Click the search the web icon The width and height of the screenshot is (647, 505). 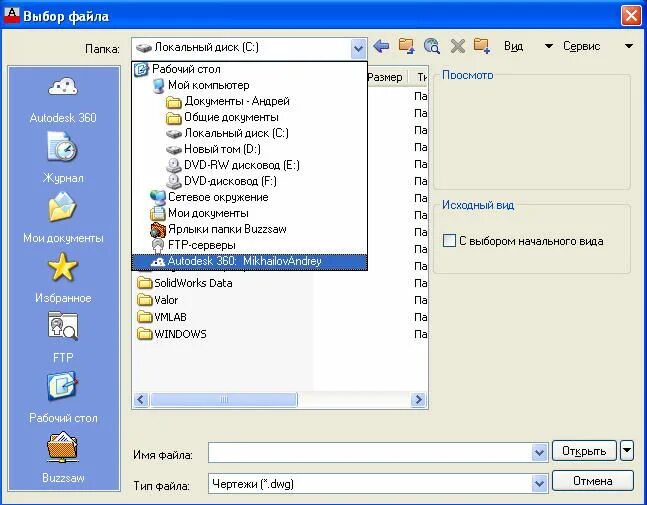[432, 46]
